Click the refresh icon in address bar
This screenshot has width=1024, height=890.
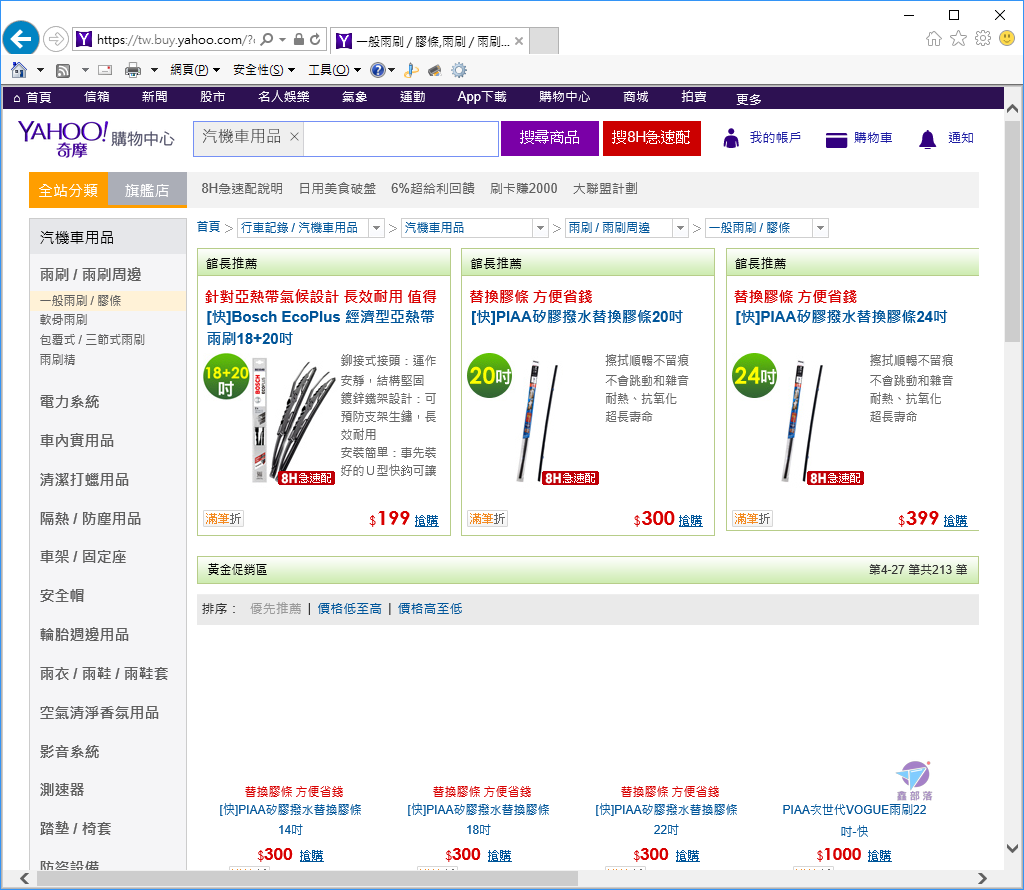[x=315, y=39]
